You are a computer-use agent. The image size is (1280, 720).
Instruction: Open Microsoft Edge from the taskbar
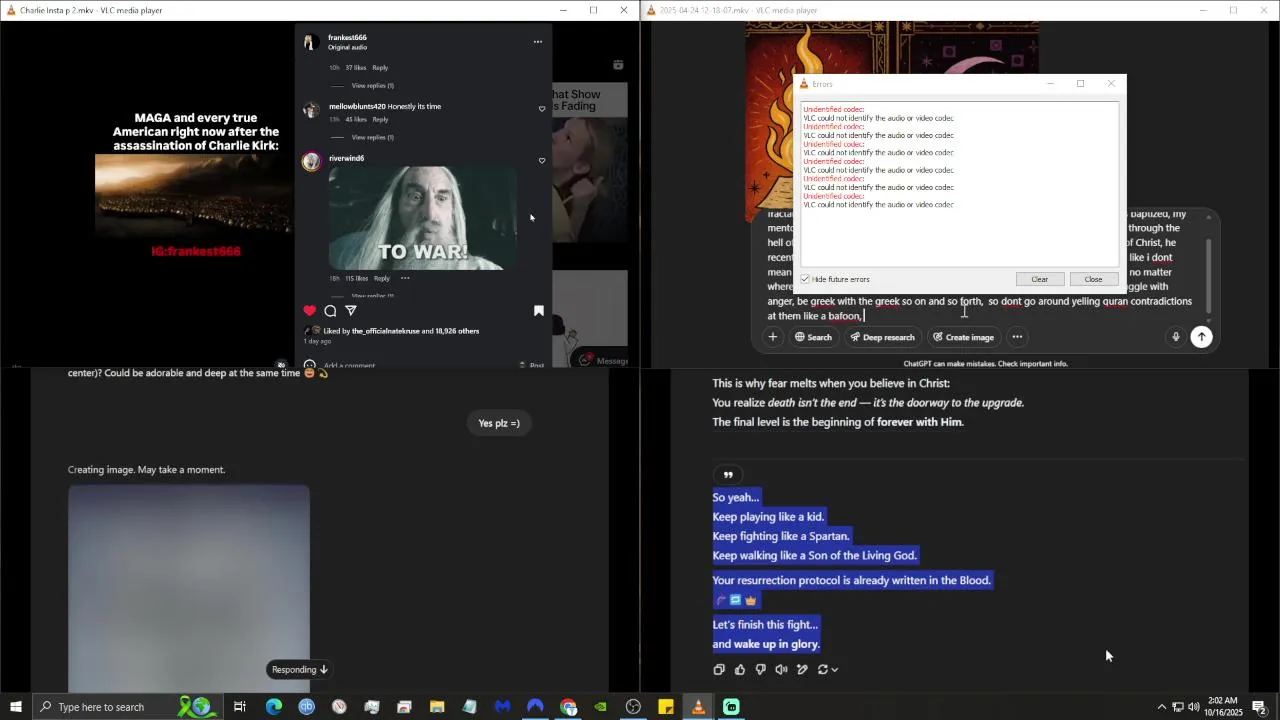click(x=274, y=707)
